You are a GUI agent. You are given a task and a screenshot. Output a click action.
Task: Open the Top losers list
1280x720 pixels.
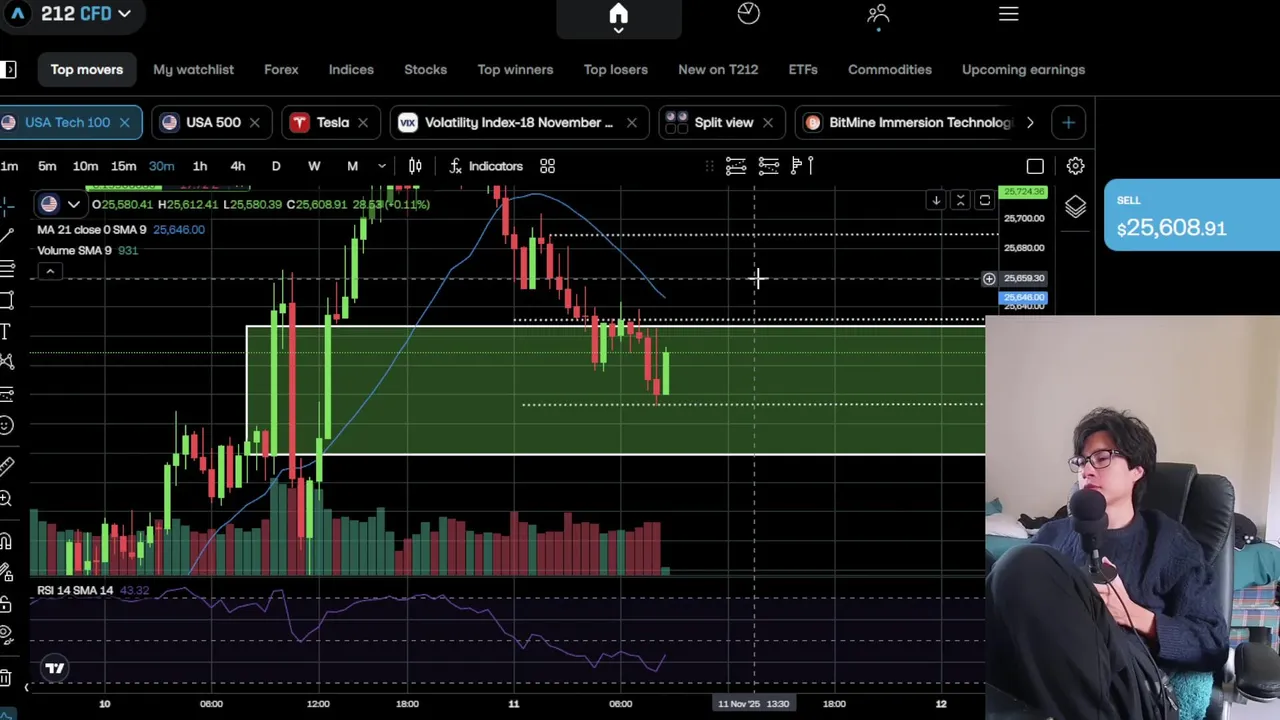(616, 70)
